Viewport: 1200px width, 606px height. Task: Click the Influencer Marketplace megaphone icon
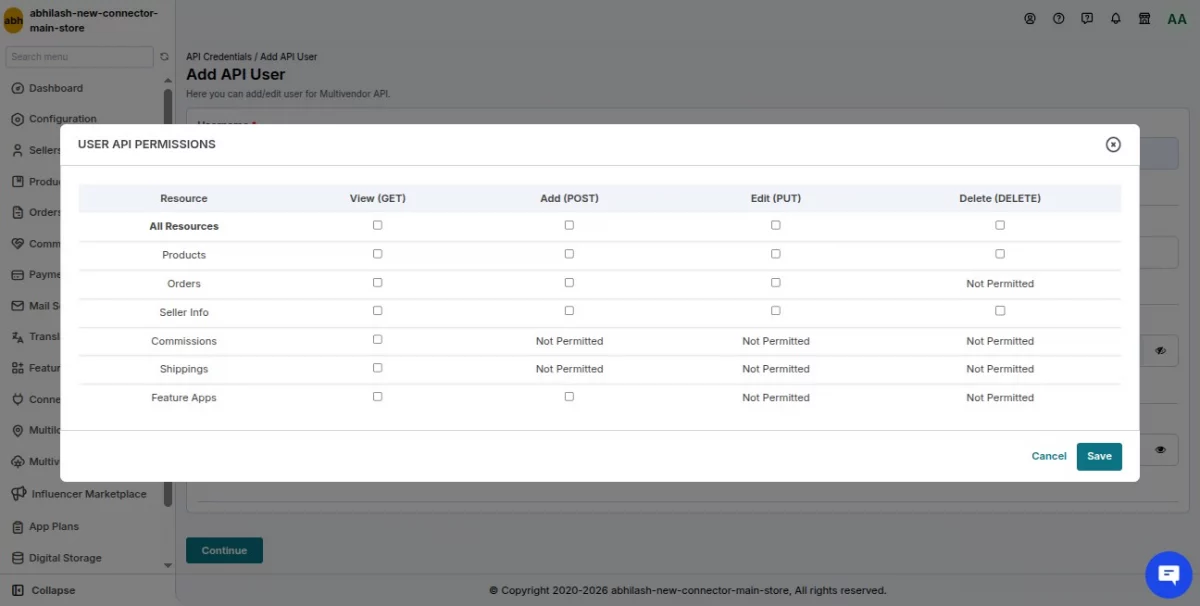point(19,494)
